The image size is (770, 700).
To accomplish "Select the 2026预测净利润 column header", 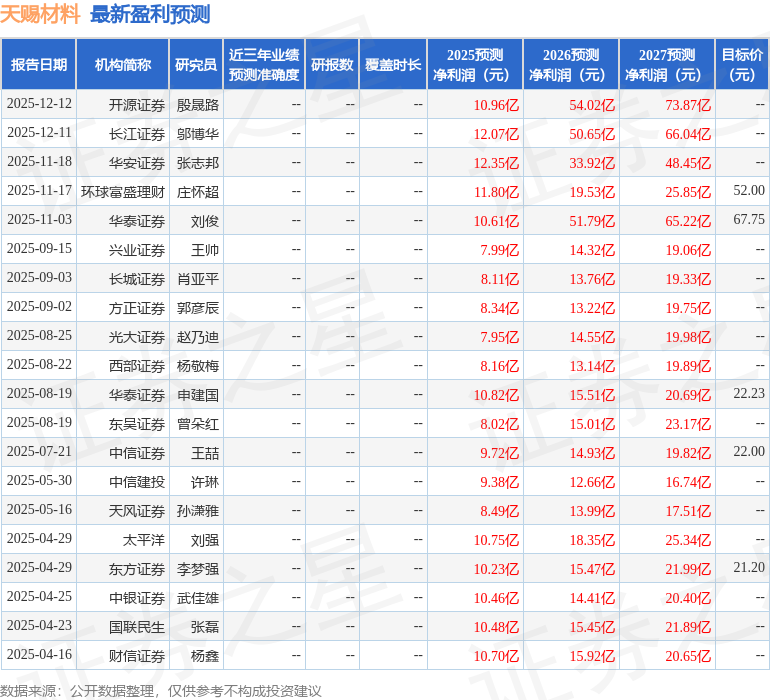I will tap(571, 65).
